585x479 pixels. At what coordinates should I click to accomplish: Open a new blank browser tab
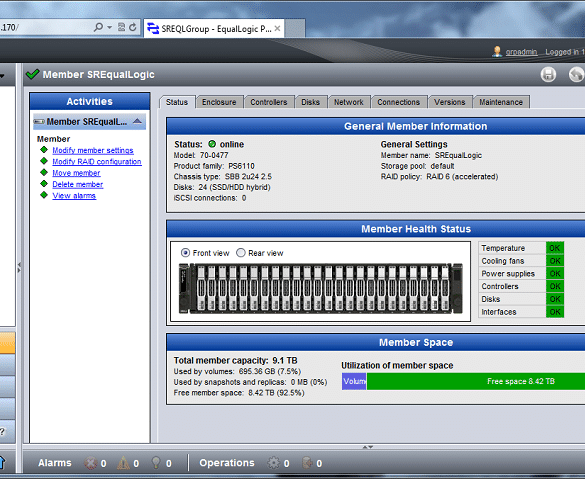pyautogui.click(x=295, y=28)
